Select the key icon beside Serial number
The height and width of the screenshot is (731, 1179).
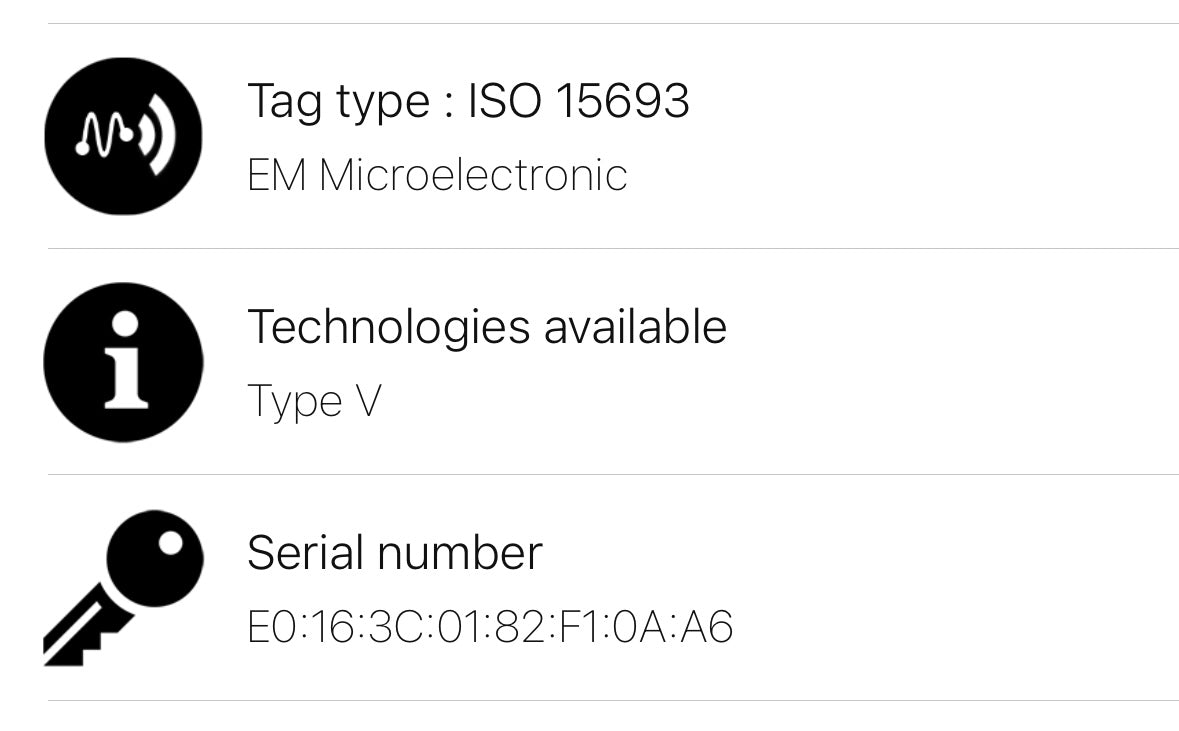123,587
